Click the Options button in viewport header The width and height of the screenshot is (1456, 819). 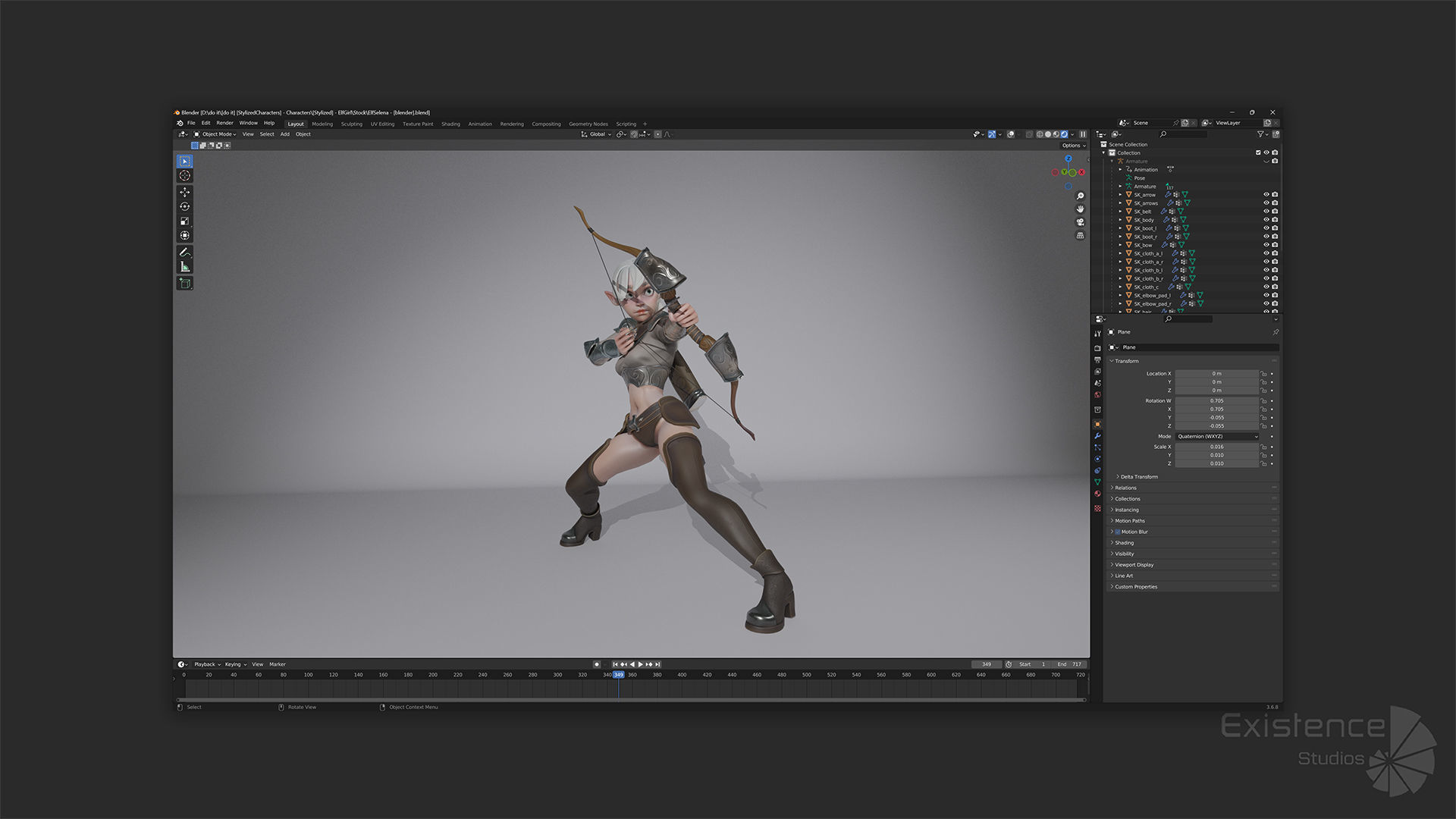(x=1073, y=146)
